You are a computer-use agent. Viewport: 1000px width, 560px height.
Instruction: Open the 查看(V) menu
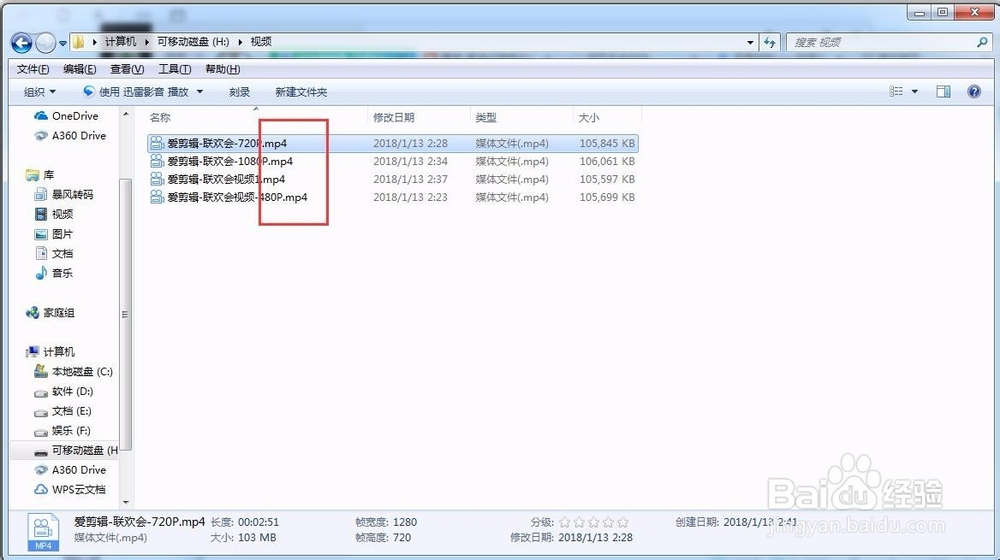127,69
